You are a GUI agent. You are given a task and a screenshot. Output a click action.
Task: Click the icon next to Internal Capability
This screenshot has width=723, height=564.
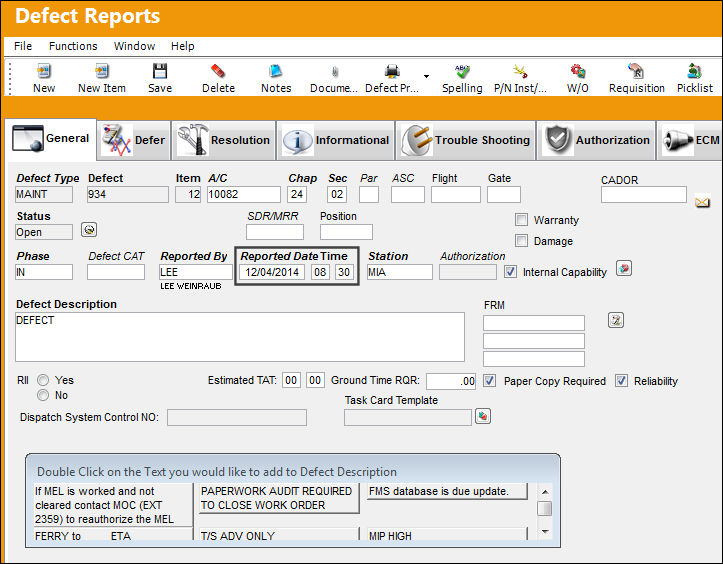pyautogui.click(x=623, y=268)
